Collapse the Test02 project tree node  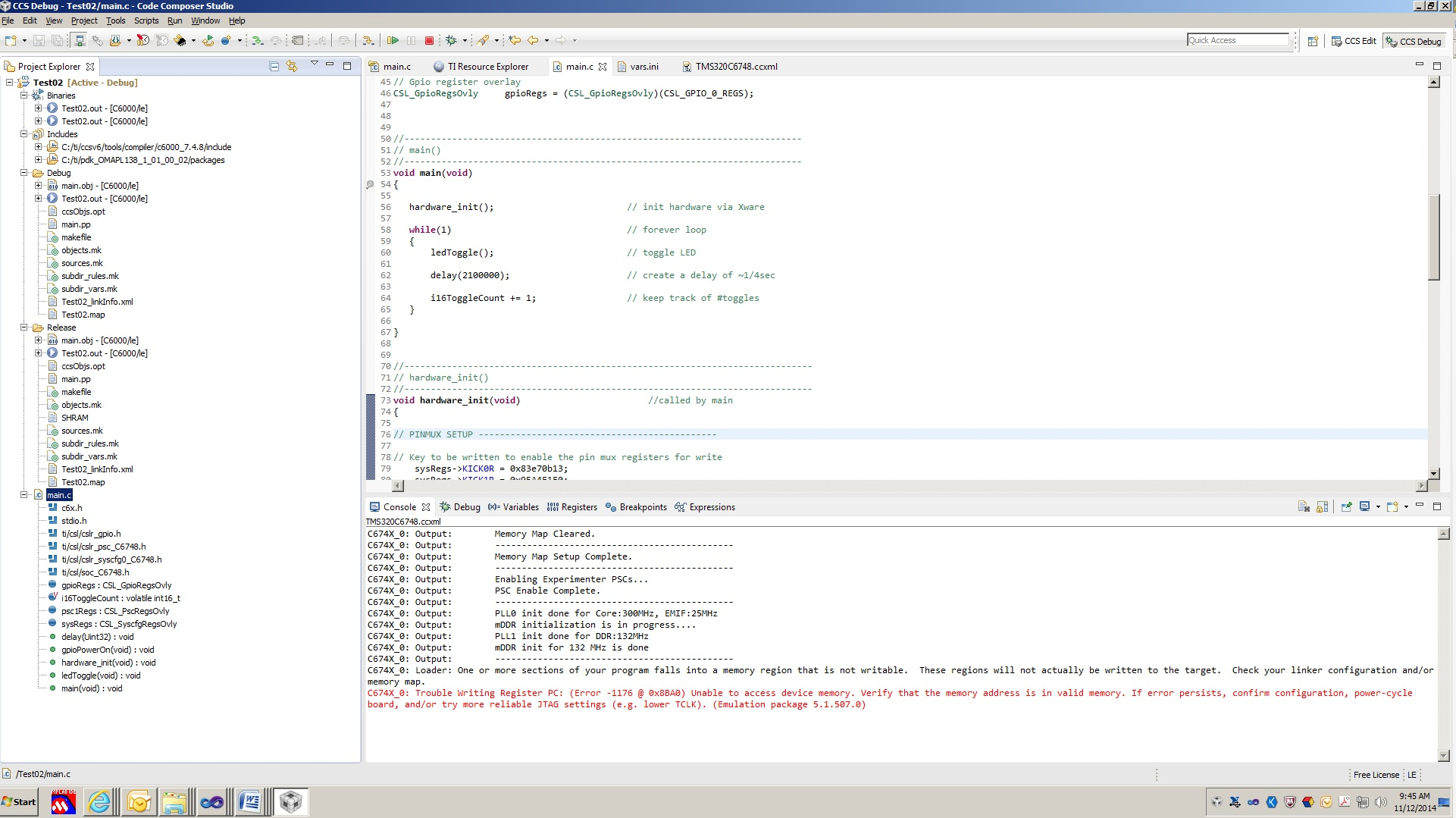pyautogui.click(x=10, y=83)
